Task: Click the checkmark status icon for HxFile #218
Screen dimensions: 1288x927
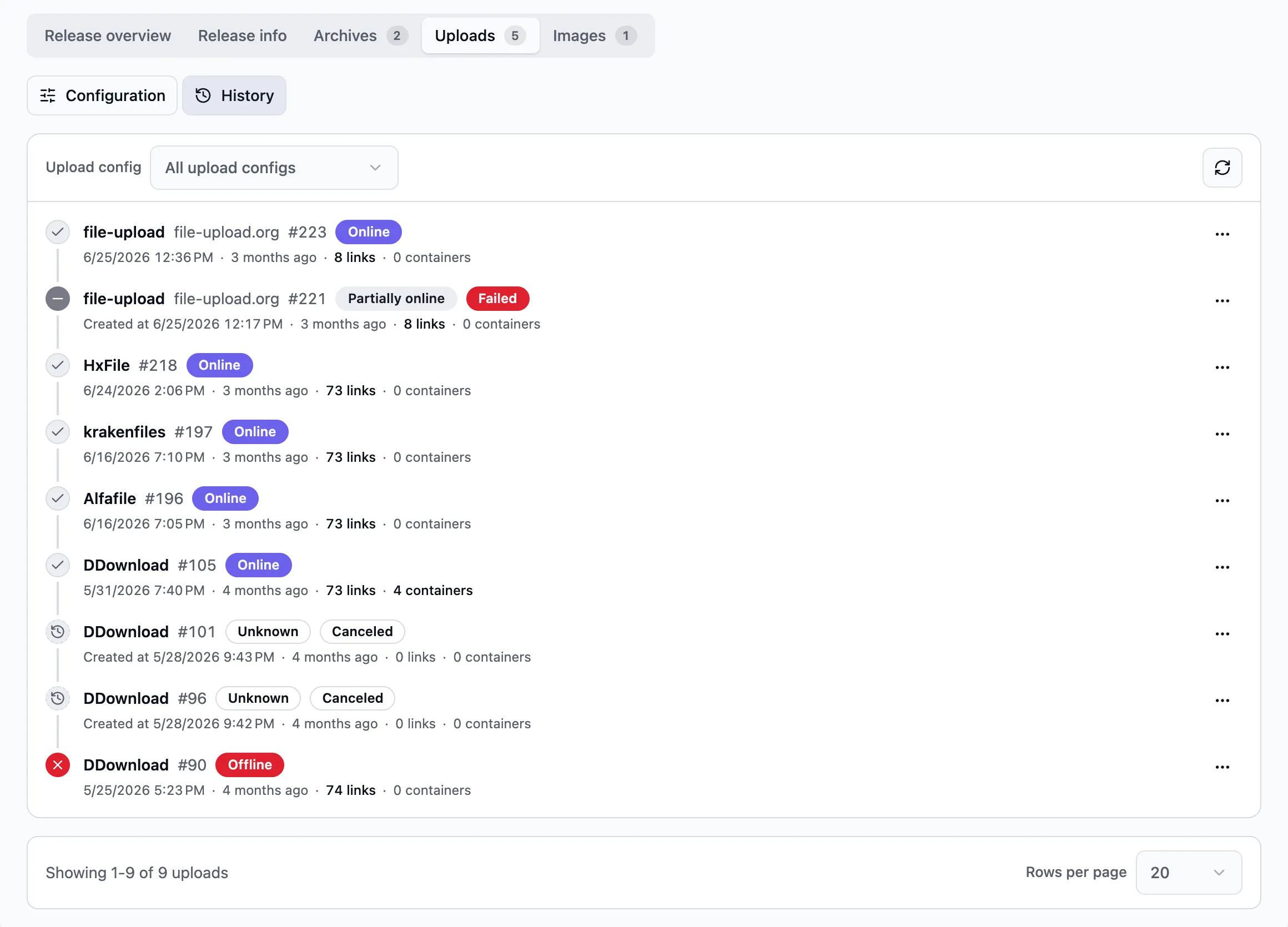Action: 57,365
